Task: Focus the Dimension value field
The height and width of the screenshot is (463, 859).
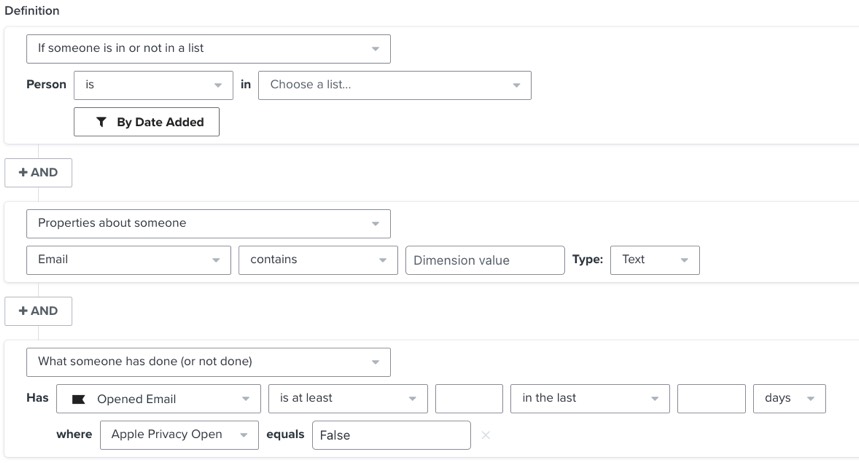Action: point(485,260)
